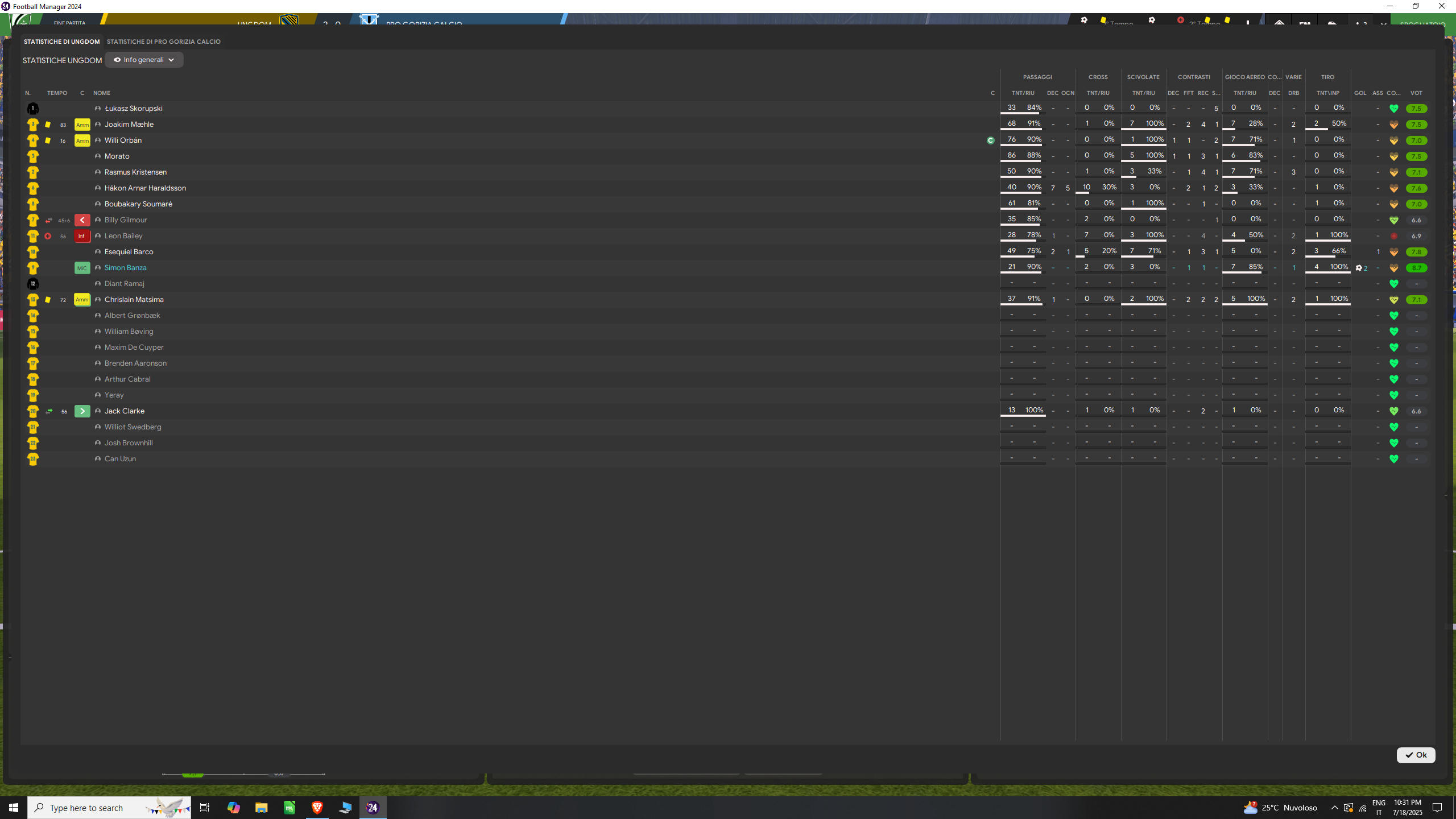Click the Windows Start button
Screen dimensions: 1456x819
[x=14, y=808]
